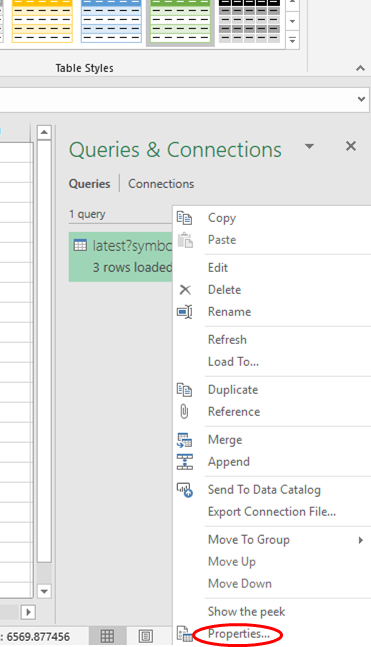The image size is (371, 647).
Task: Apply the black table style
Action: [250, 21]
